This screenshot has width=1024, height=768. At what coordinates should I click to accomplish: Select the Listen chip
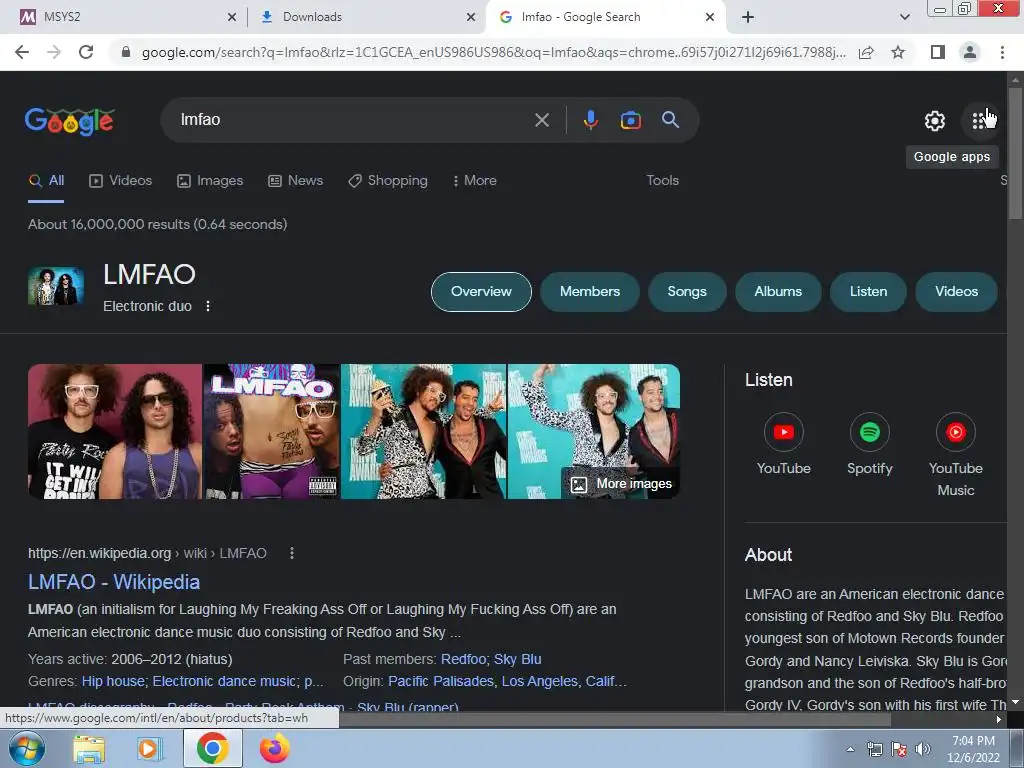(x=868, y=292)
